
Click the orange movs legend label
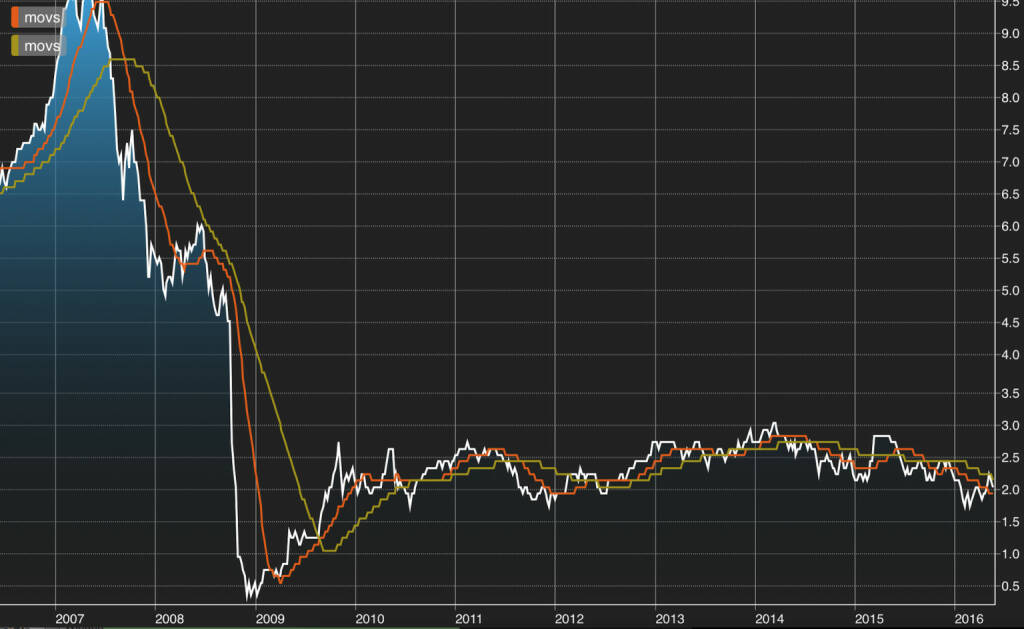(41, 20)
